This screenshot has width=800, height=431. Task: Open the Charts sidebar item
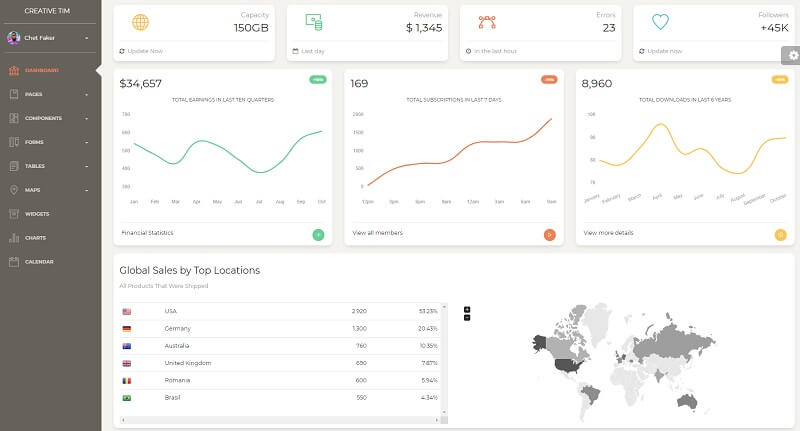[x=35, y=238]
